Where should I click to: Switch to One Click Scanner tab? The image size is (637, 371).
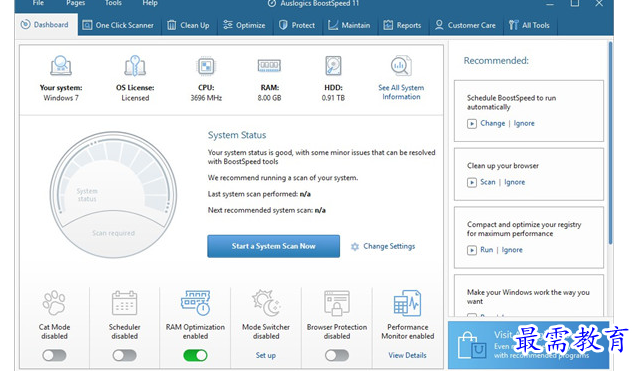click(118, 25)
